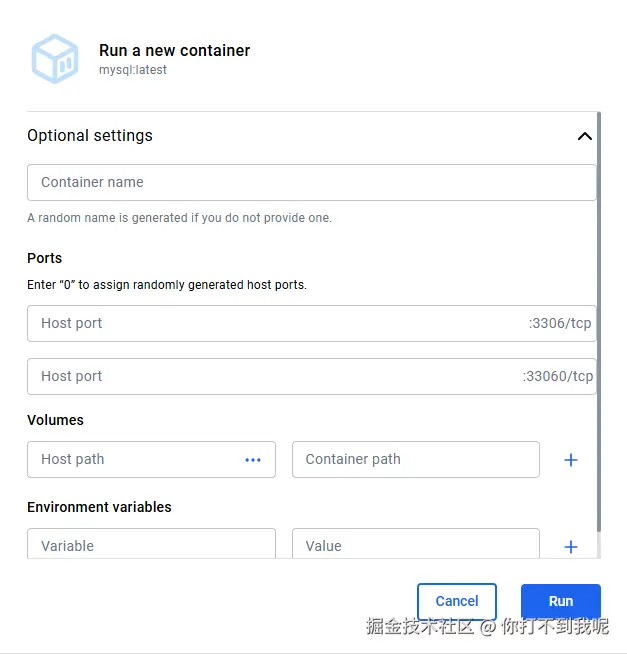
Task: Focus the environment Variable field
Action: click(150, 546)
